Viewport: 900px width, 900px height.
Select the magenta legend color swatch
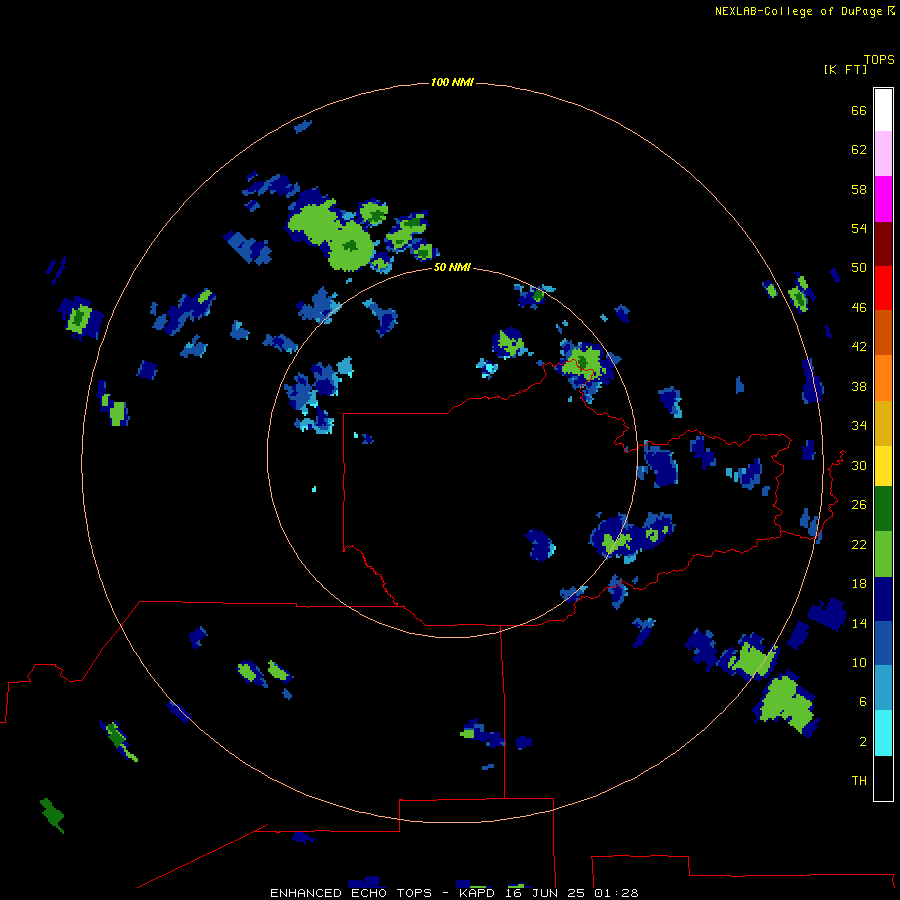tap(883, 199)
